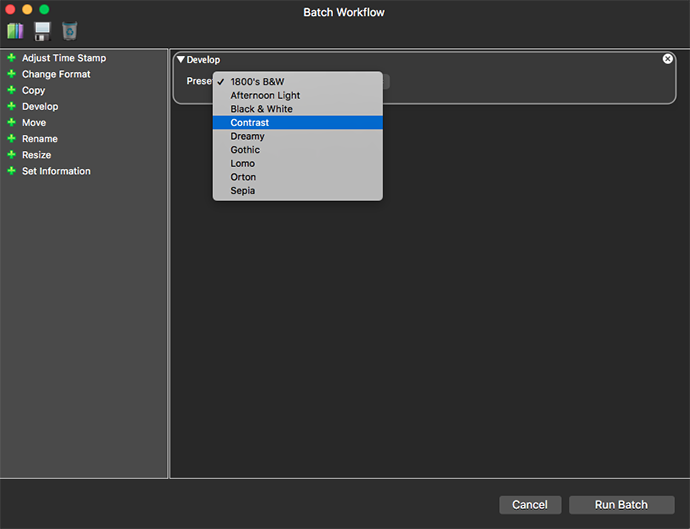This screenshot has height=529, width=690.
Task: Select the Move action label
Action: point(34,122)
